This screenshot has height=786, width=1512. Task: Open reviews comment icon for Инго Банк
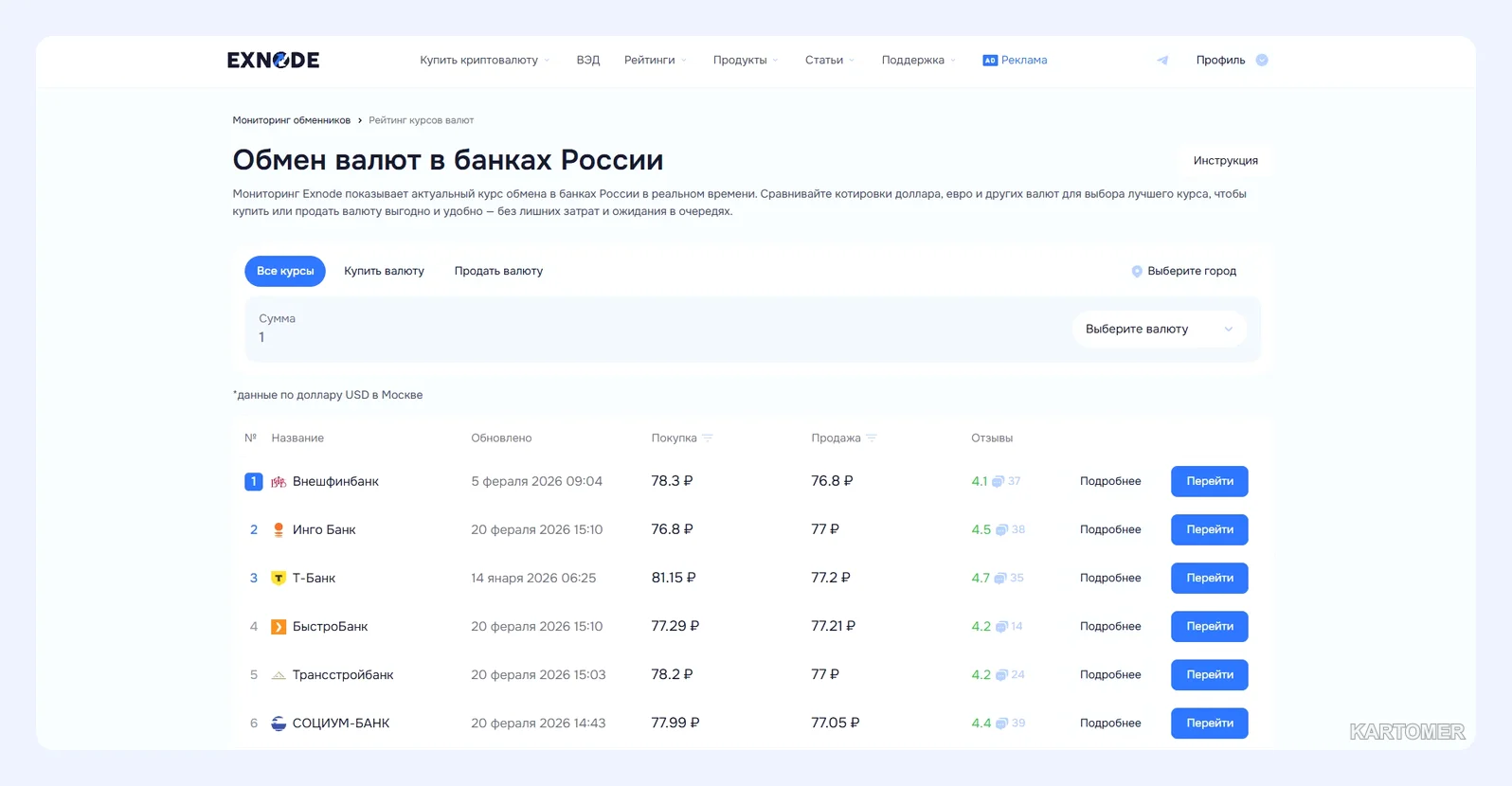coord(1001,529)
